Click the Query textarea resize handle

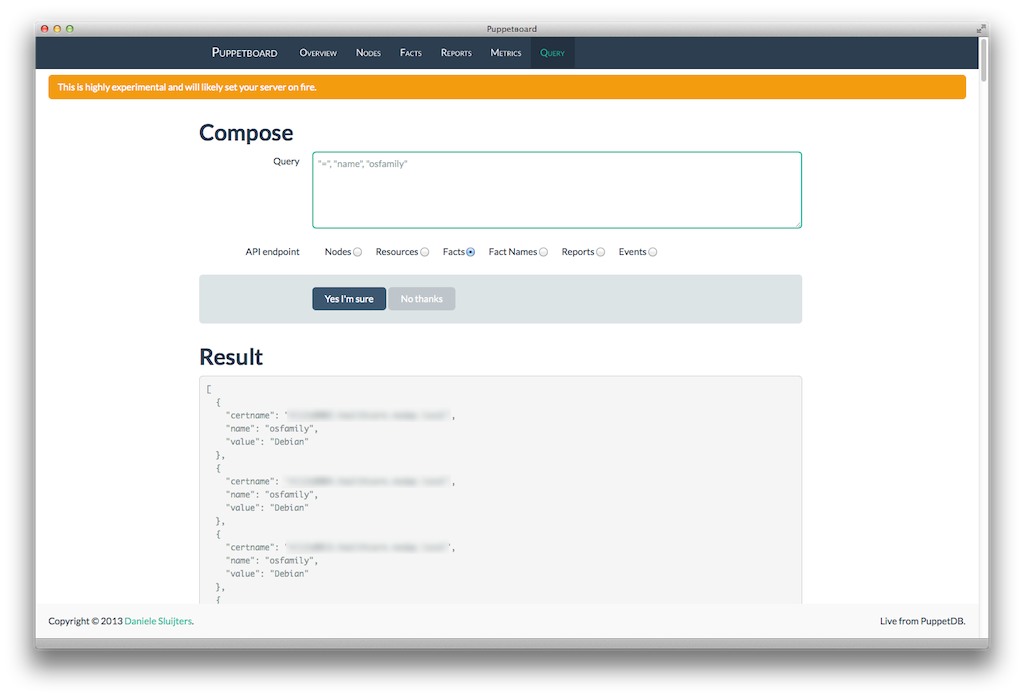[797, 224]
